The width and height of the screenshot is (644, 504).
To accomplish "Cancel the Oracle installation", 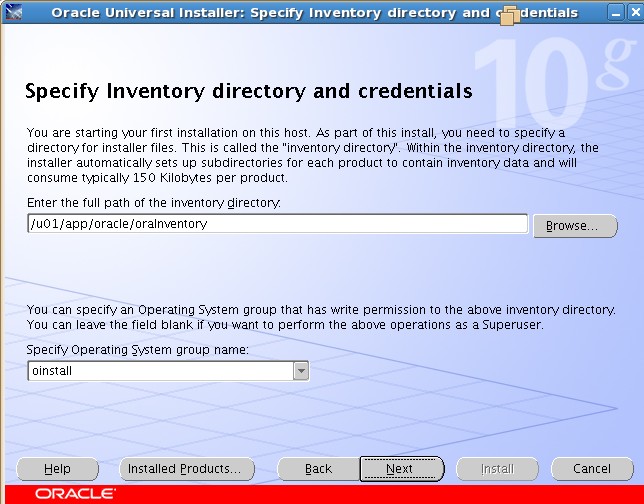I will click(592, 469).
